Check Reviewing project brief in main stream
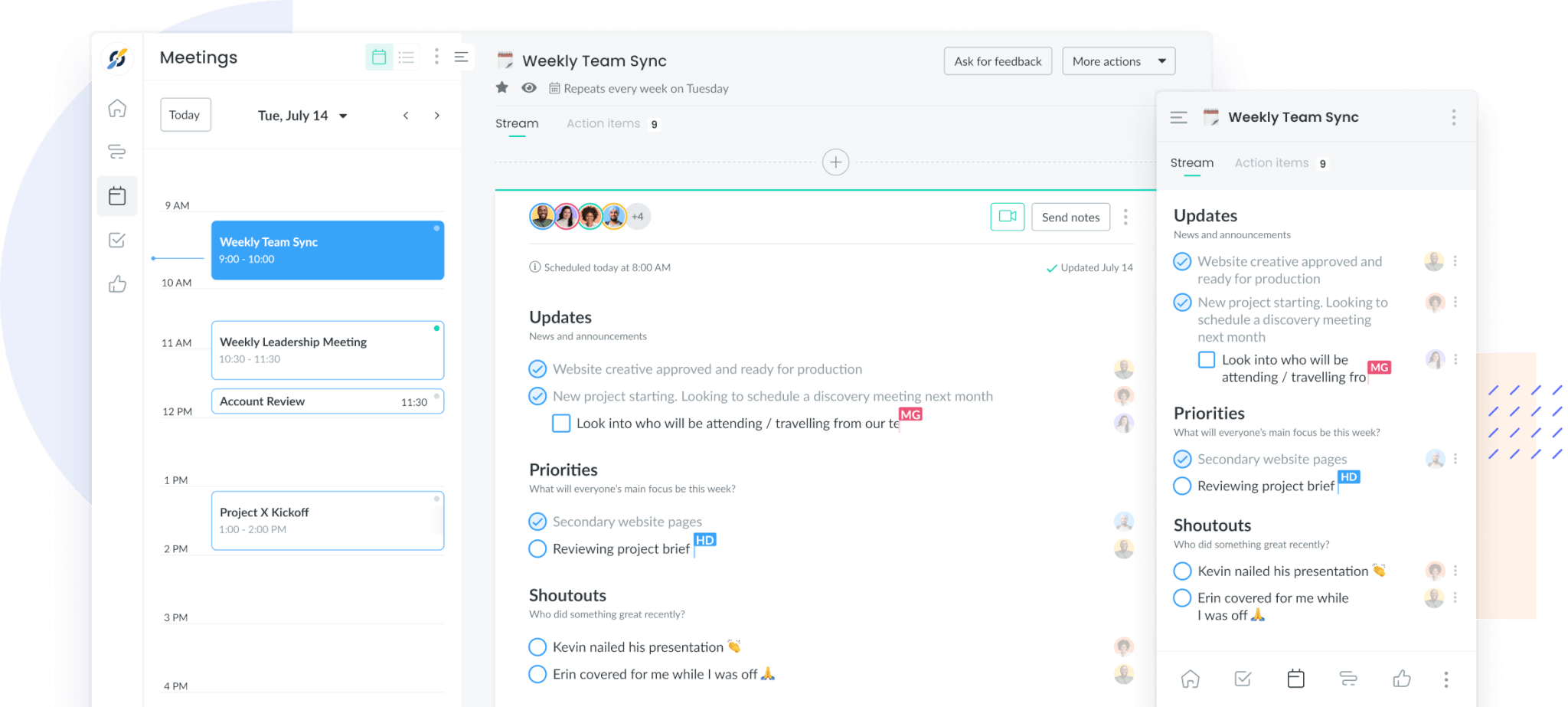 [x=538, y=548]
